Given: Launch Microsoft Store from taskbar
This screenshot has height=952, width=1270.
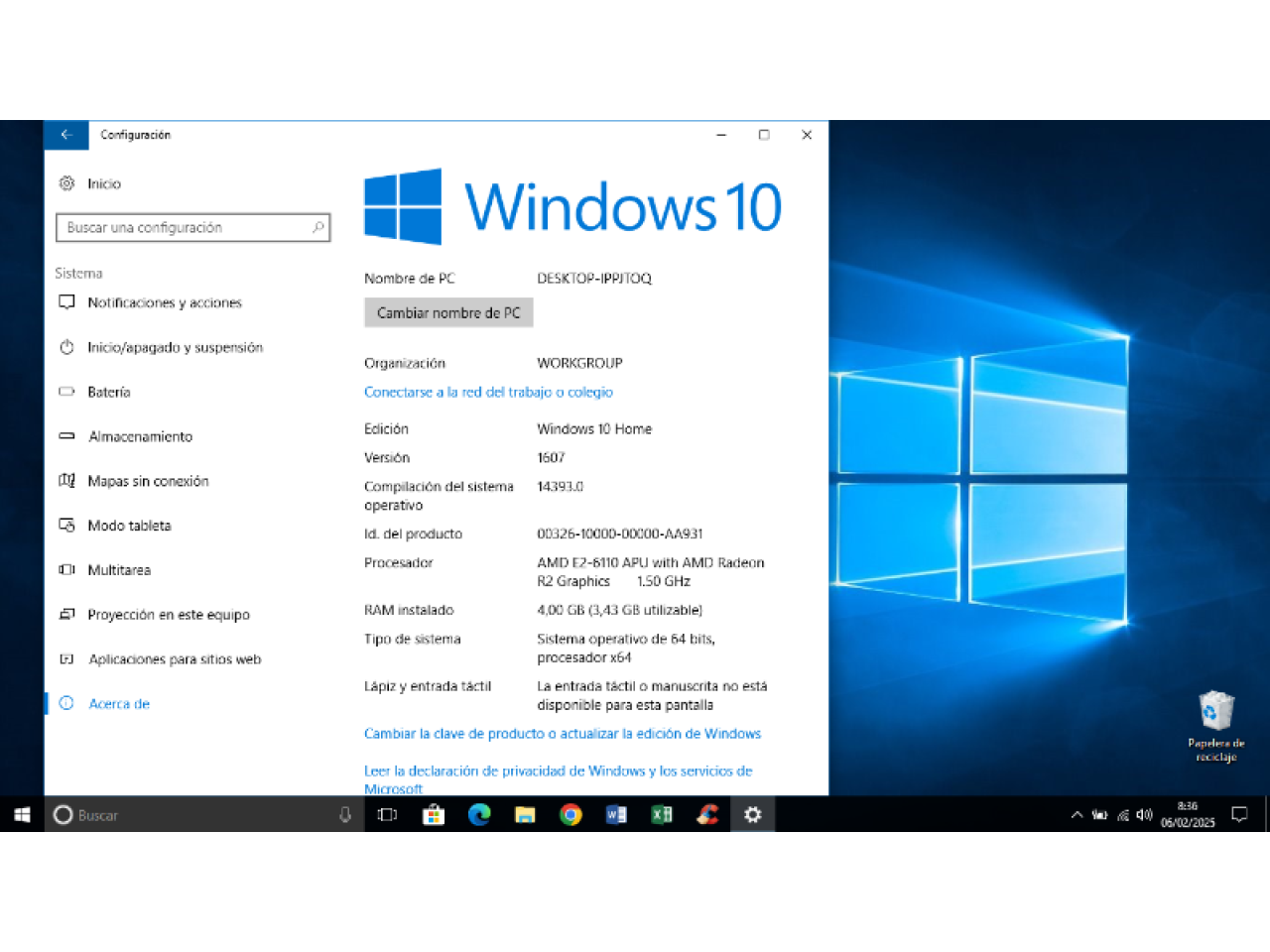Looking at the screenshot, I should [434, 814].
